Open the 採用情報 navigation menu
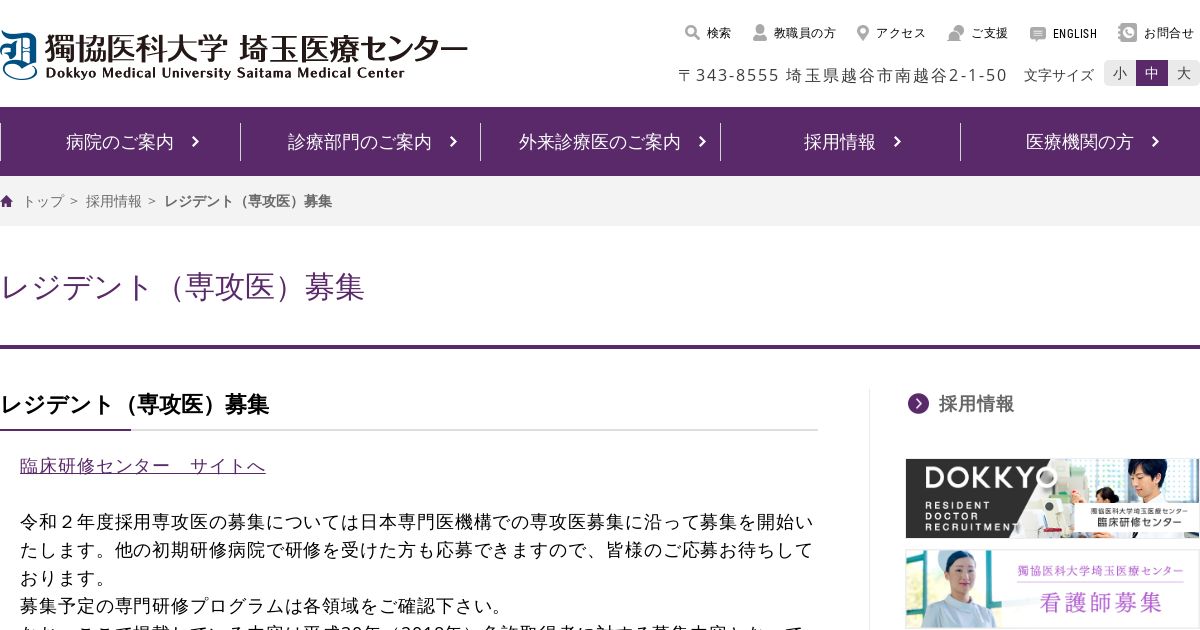Screen dimensions: 1200x630 (840, 142)
